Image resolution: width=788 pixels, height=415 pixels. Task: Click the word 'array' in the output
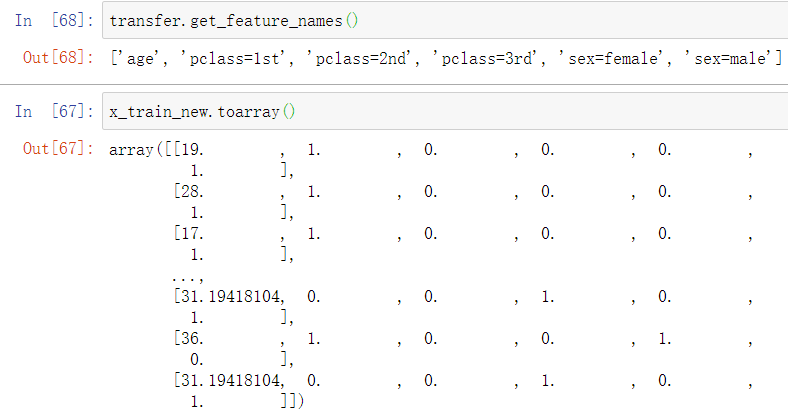[132, 149]
